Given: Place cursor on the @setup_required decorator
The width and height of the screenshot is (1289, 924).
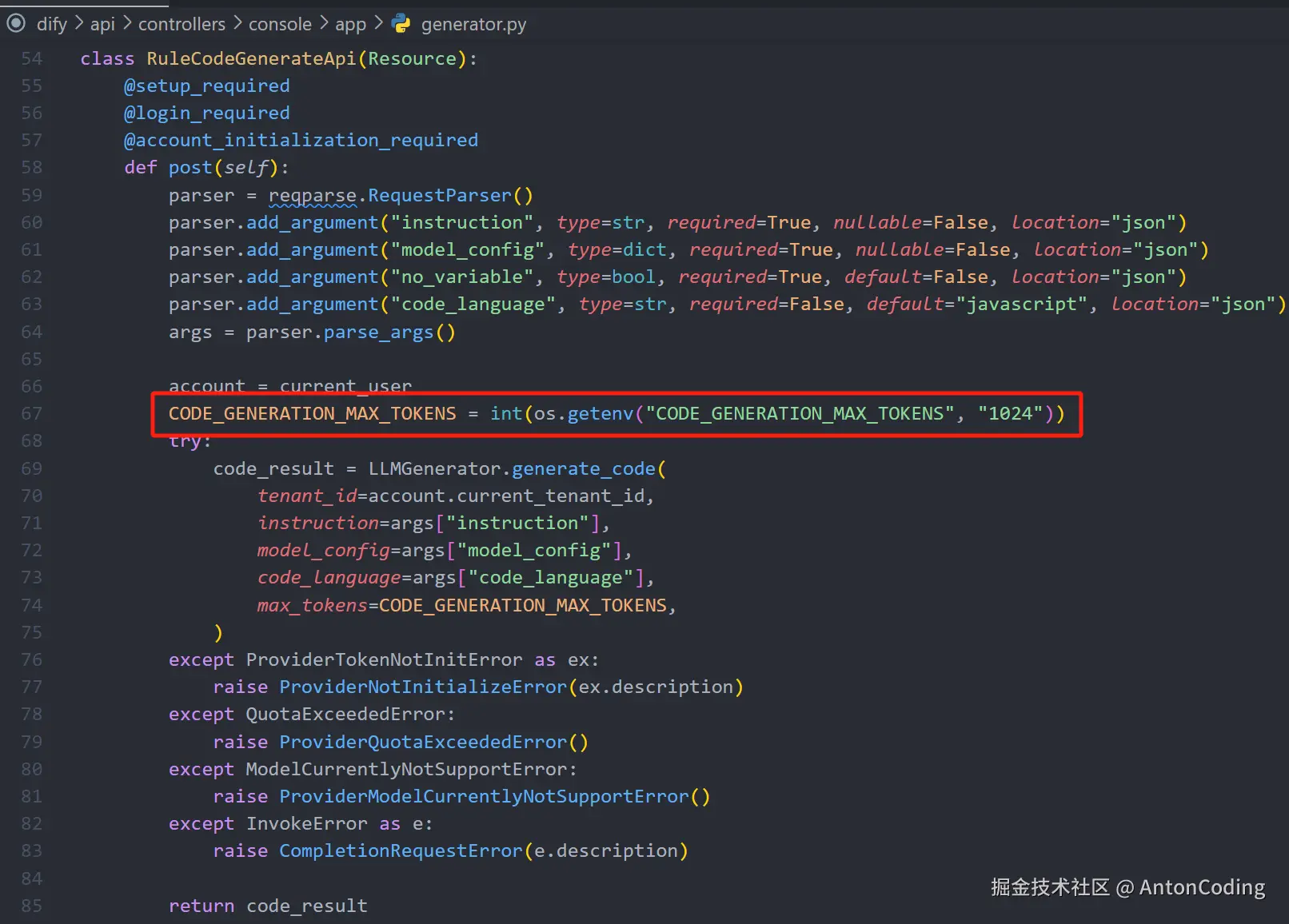Looking at the screenshot, I should (207, 86).
